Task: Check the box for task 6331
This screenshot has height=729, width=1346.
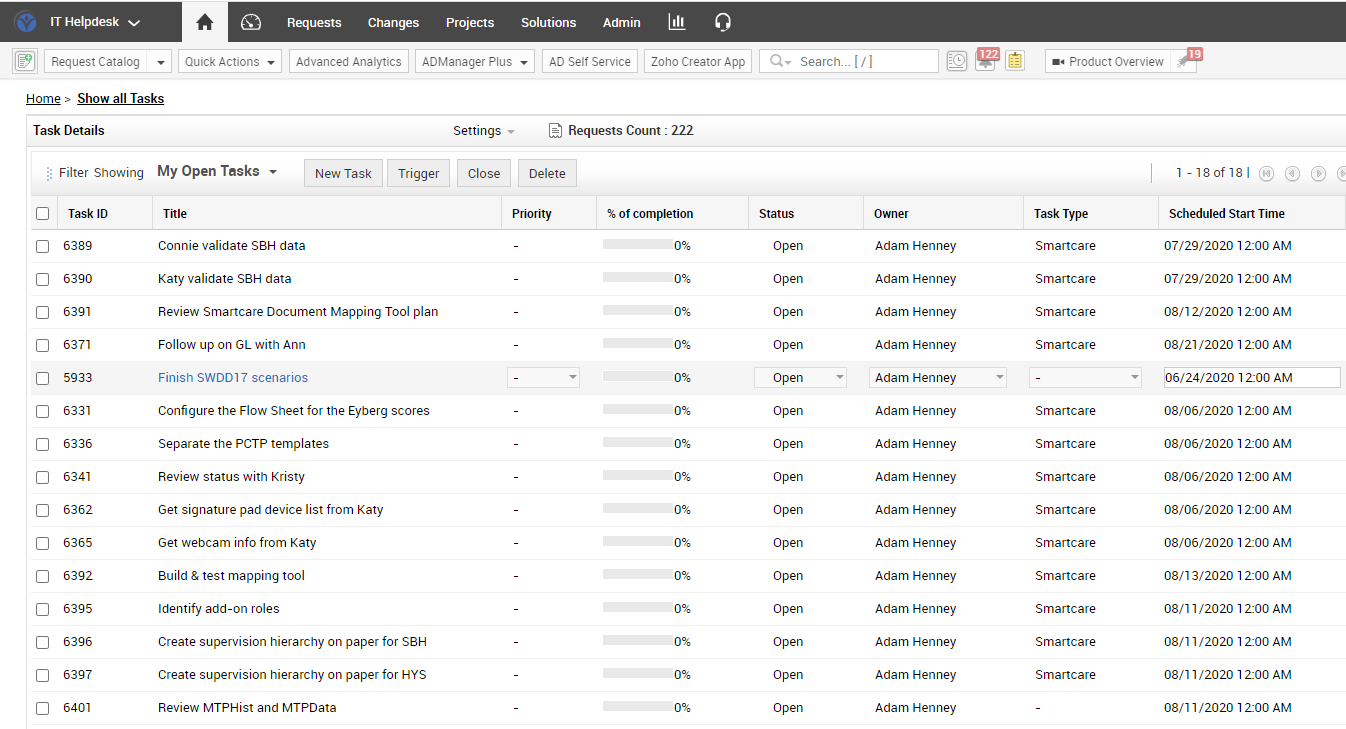Action: click(42, 411)
